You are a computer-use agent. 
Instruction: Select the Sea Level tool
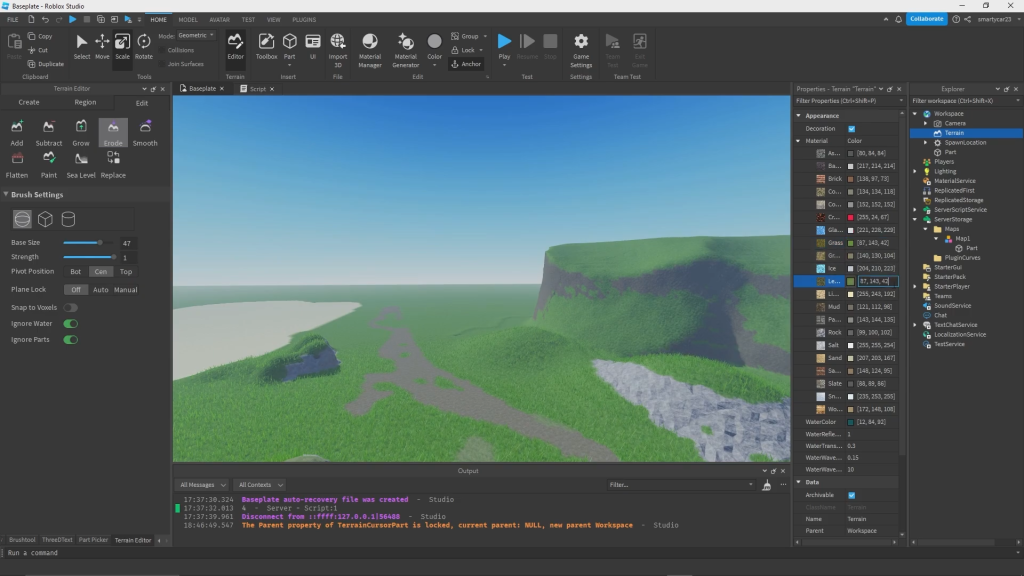coord(81,165)
